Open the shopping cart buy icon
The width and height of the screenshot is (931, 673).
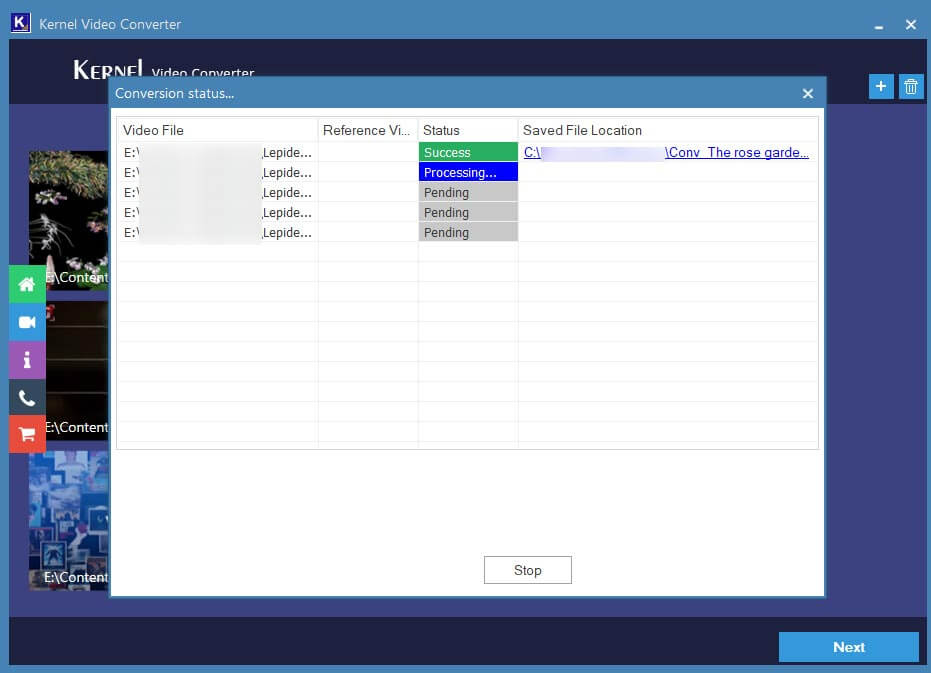click(27, 434)
